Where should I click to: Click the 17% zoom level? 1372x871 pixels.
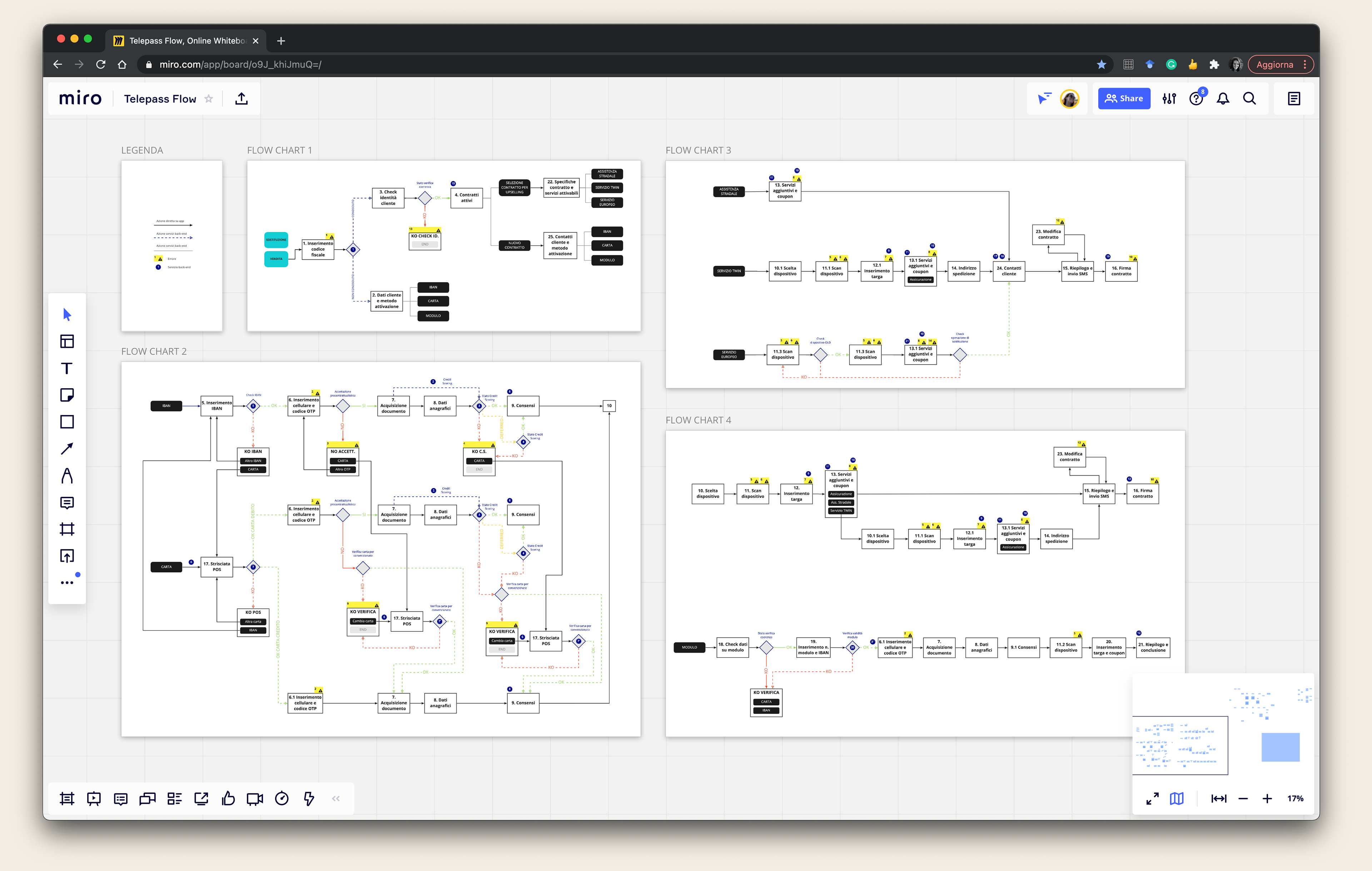[x=1295, y=799]
